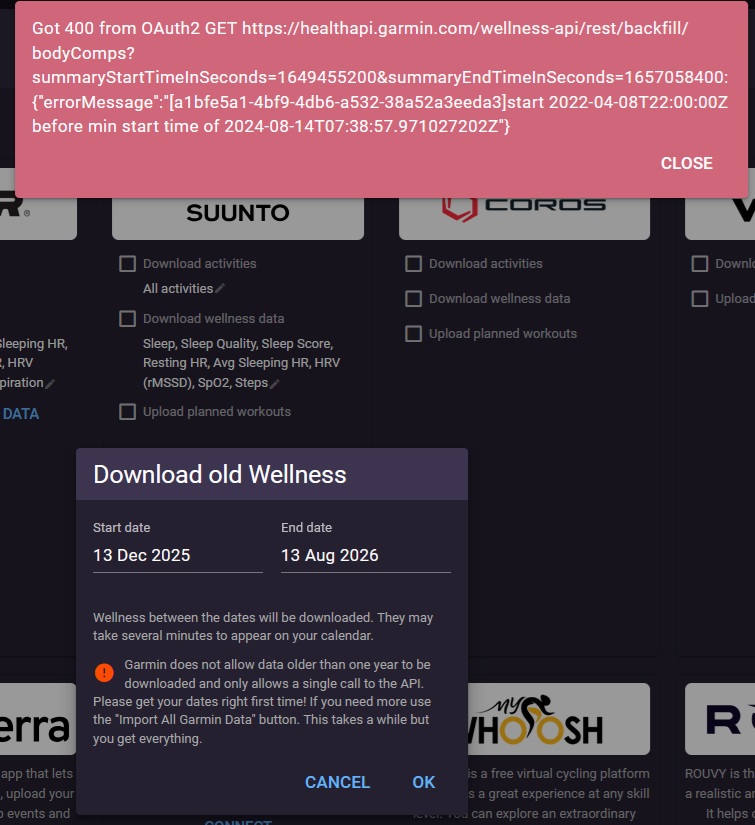Pick End date 13 Aug 2026

coord(366,556)
